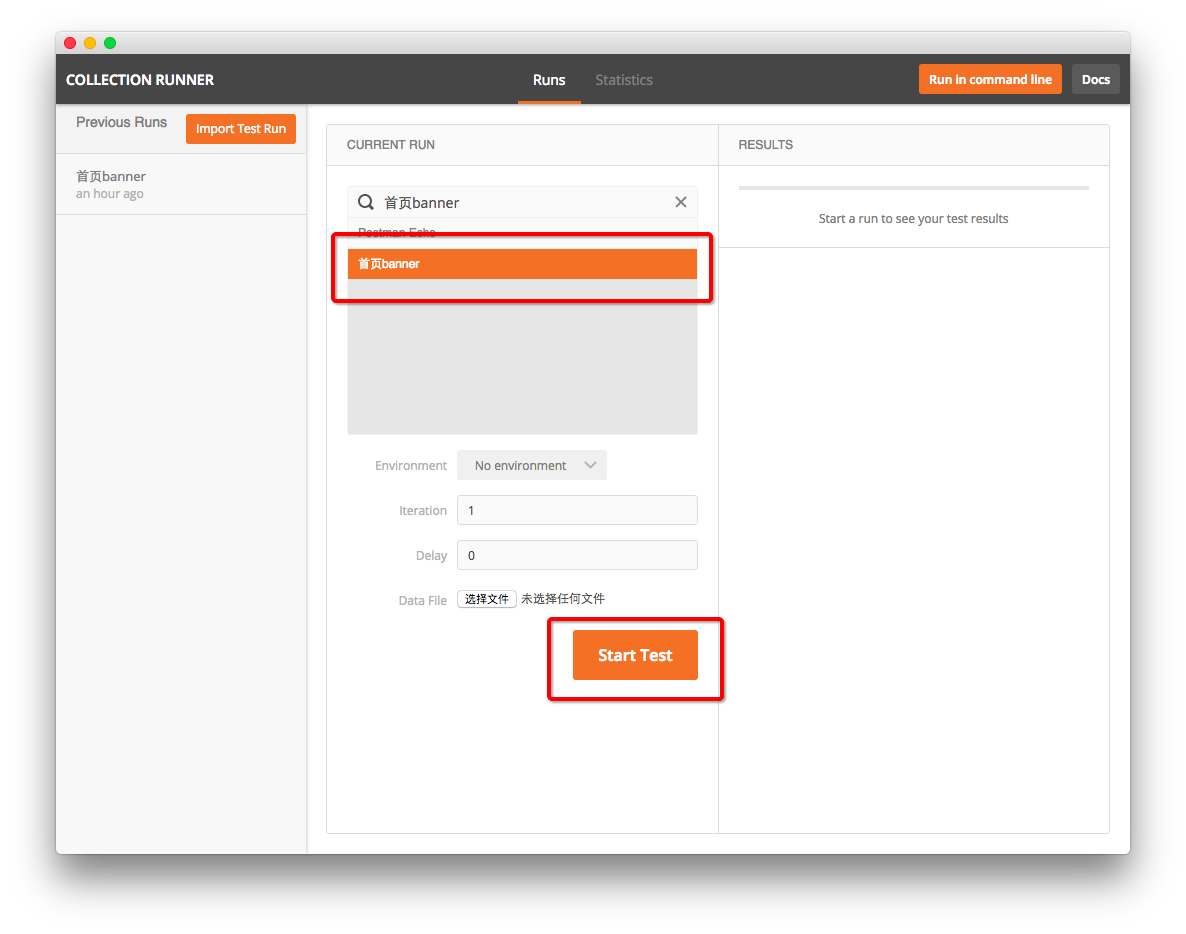Select the highlighted 首页banner collection
This screenshot has height=934, width=1186.
pos(522,264)
